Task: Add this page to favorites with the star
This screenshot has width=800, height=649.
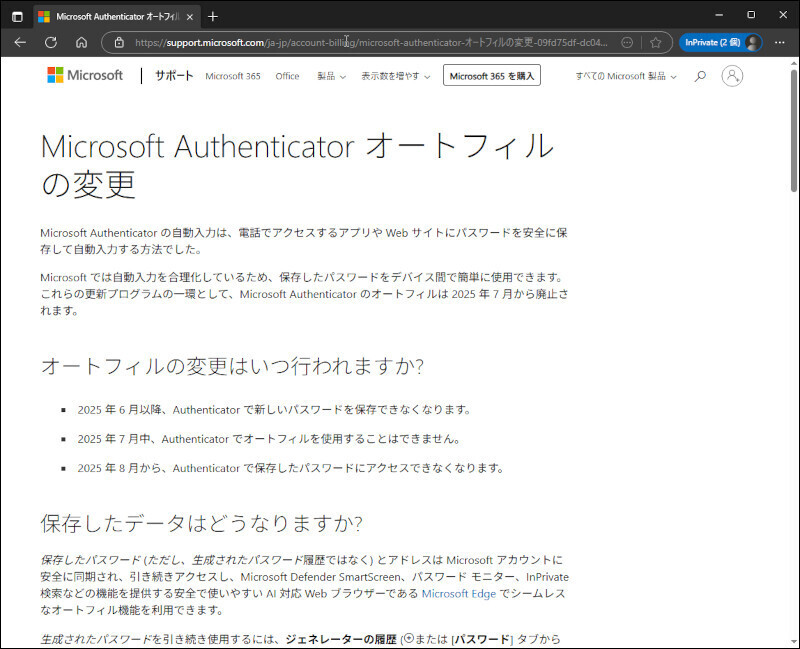Action: [x=656, y=42]
